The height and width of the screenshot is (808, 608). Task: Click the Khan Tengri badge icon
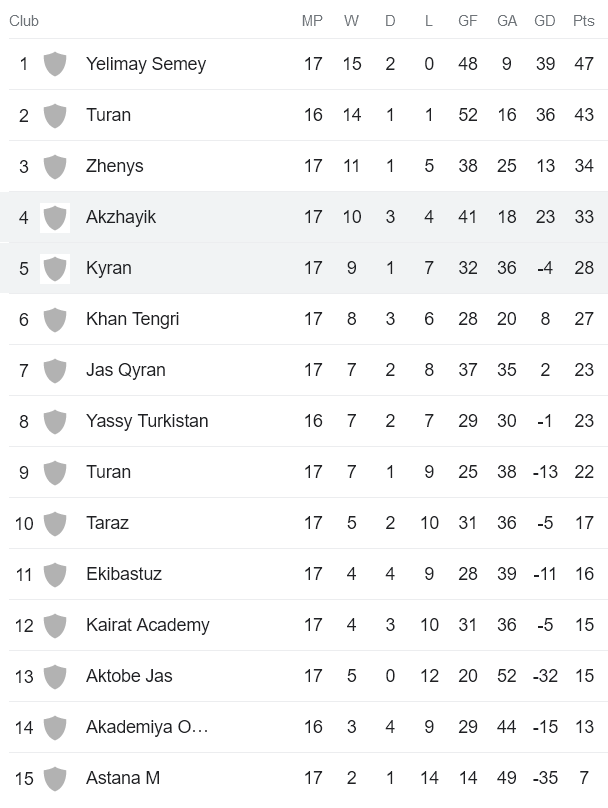click(55, 319)
